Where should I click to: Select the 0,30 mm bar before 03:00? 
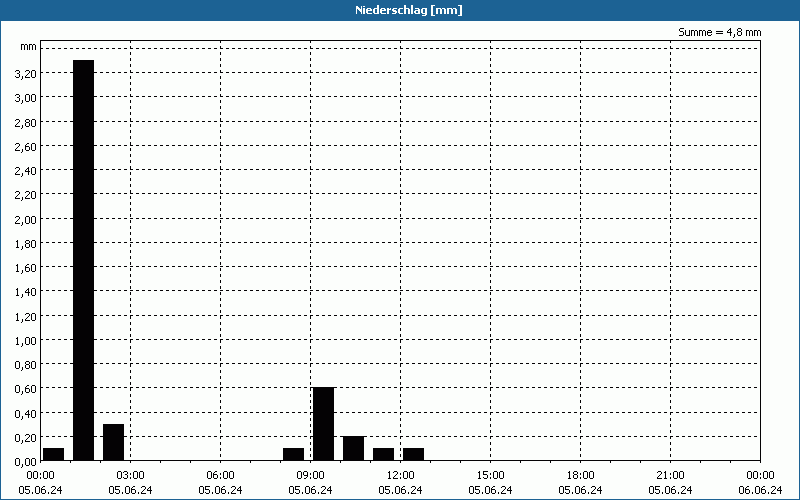[113, 442]
